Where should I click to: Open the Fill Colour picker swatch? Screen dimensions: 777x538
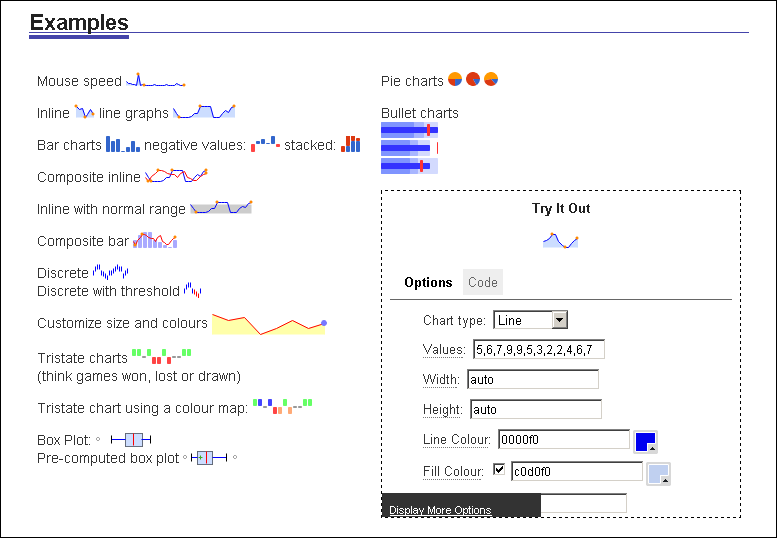point(658,474)
